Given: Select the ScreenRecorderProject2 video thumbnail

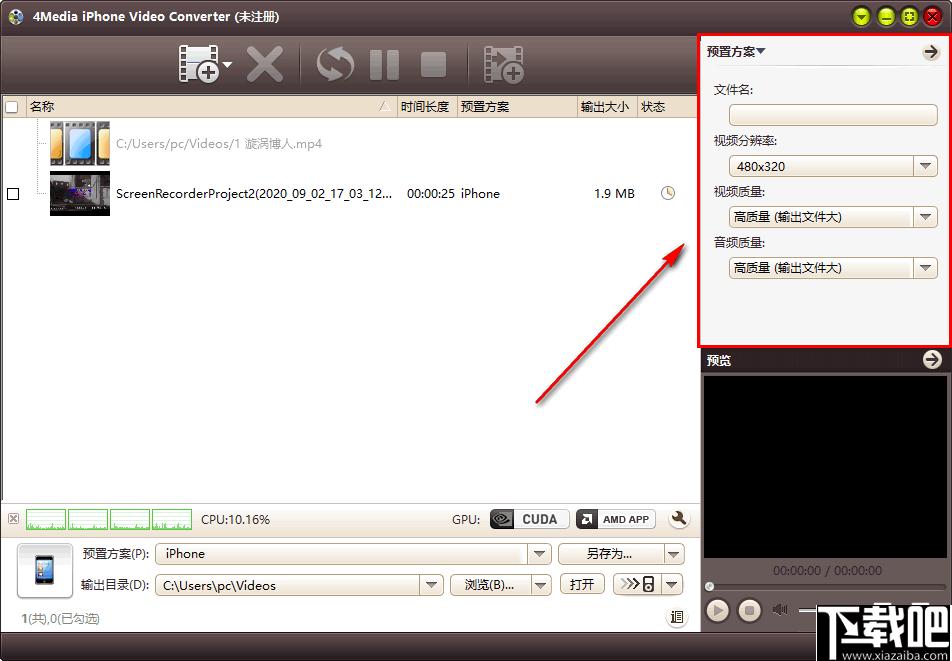Looking at the screenshot, I should (x=80, y=193).
